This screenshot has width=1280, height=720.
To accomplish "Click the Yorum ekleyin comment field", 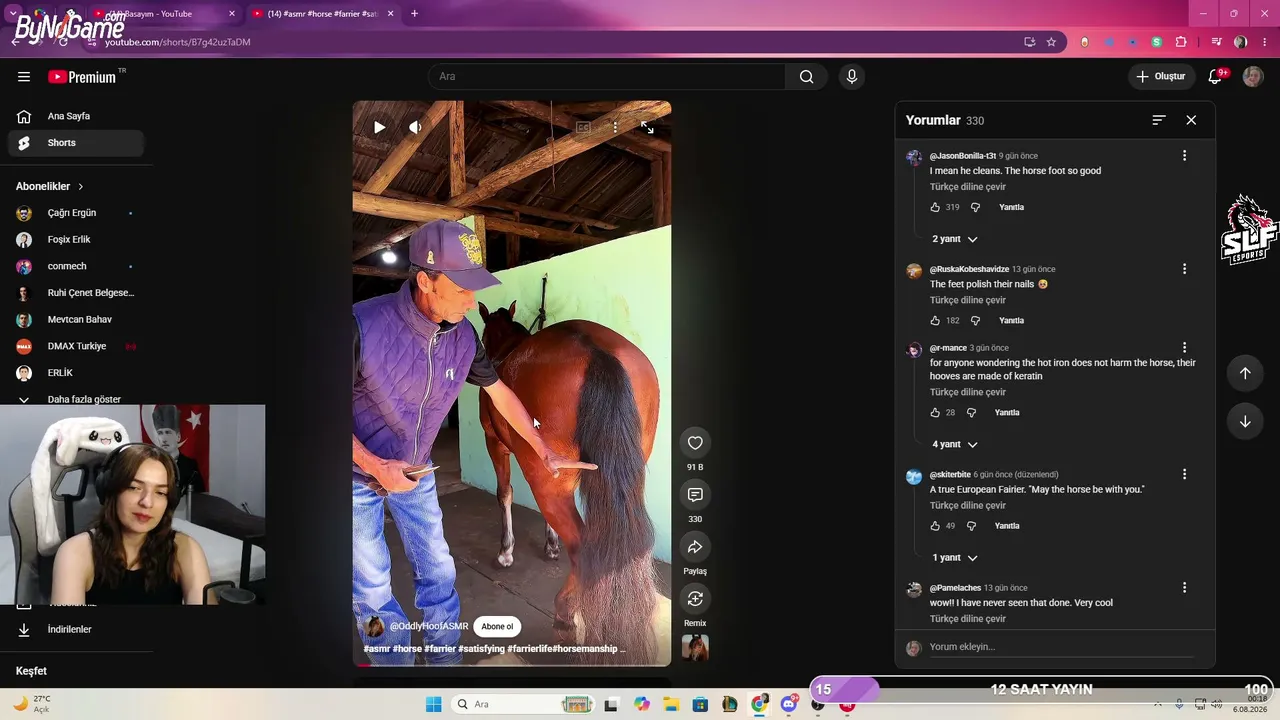I will point(1061,647).
